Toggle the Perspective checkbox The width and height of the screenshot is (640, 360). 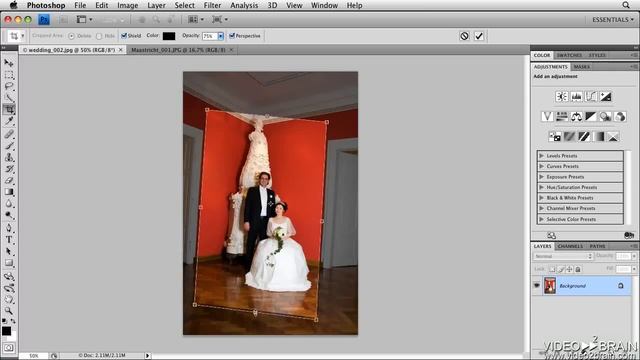(232, 36)
